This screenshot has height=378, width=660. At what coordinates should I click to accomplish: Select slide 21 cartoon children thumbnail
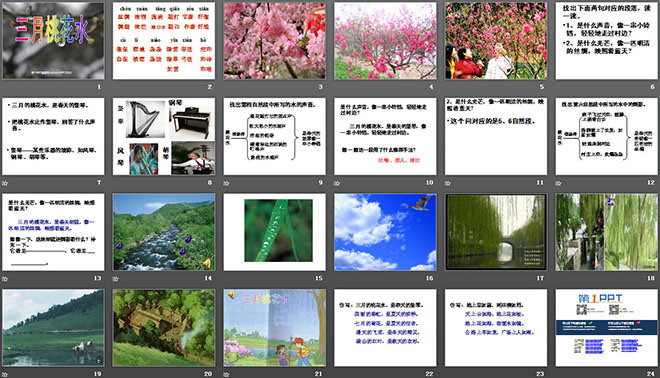click(x=274, y=327)
